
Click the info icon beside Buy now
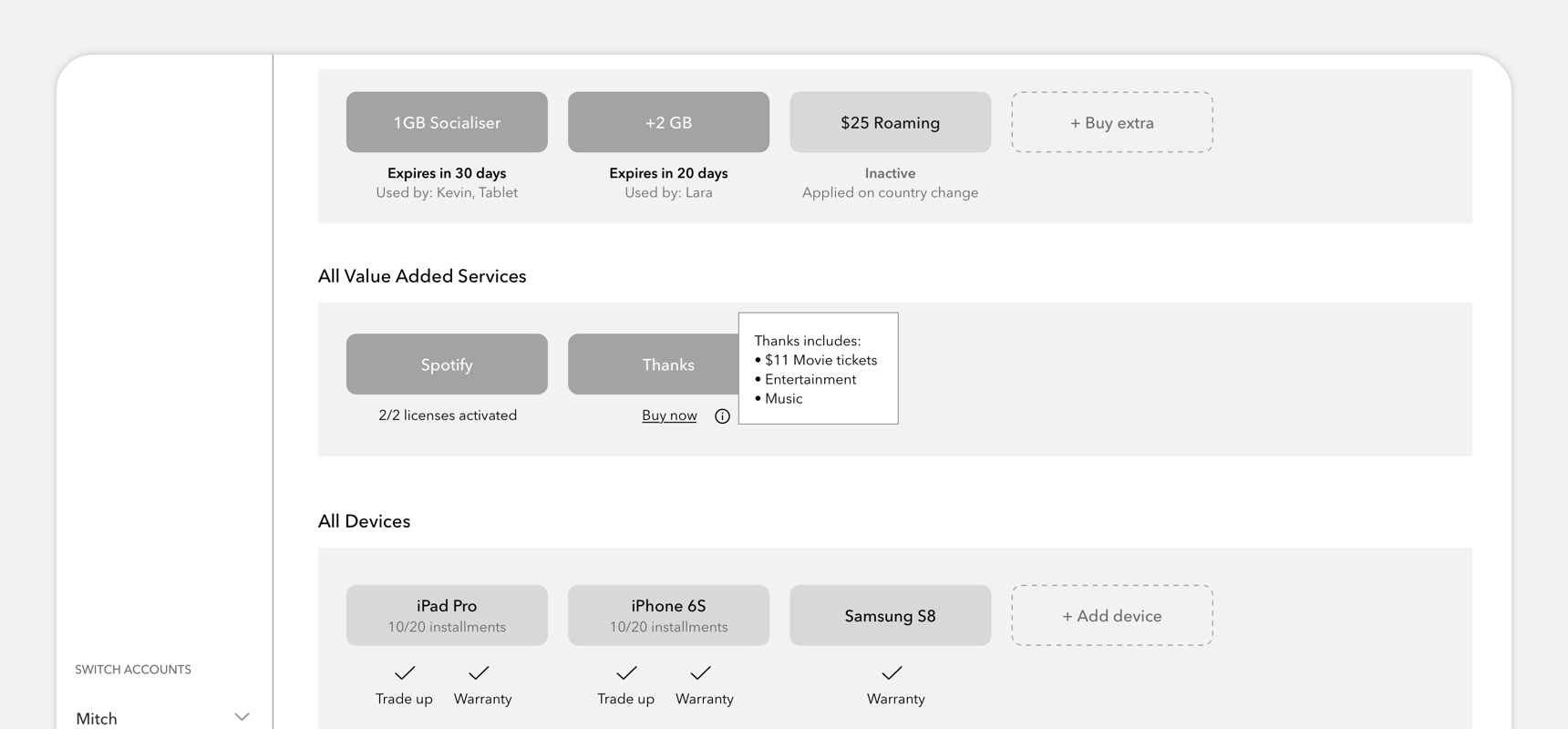click(x=722, y=416)
